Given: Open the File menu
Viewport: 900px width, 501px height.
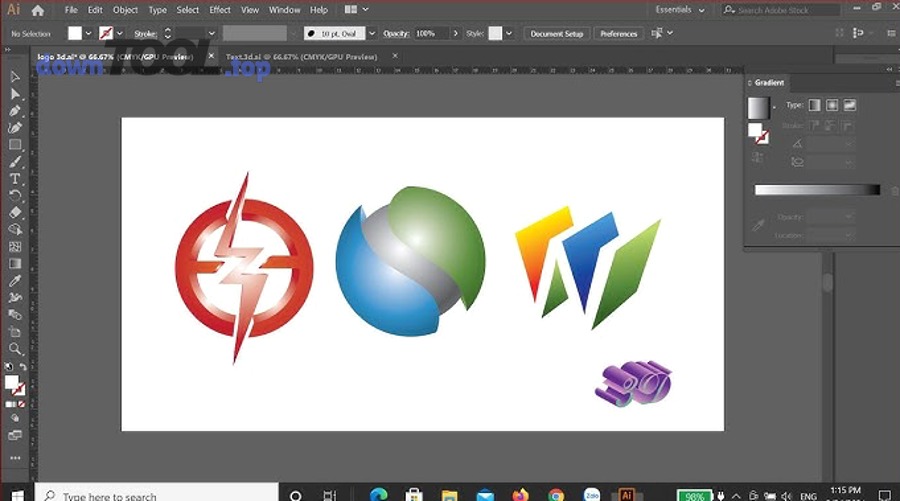Looking at the screenshot, I should [x=71, y=10].
